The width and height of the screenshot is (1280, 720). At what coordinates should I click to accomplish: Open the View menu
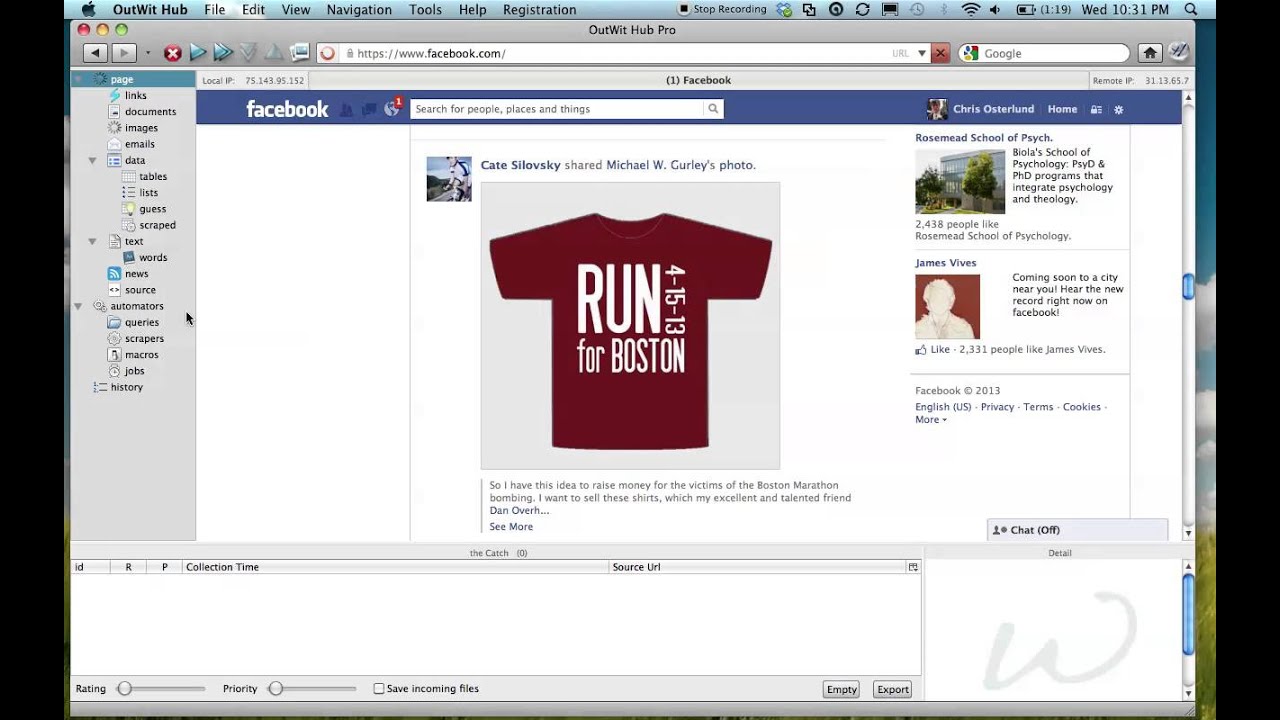pyautogui.click(x=296, y=10)
